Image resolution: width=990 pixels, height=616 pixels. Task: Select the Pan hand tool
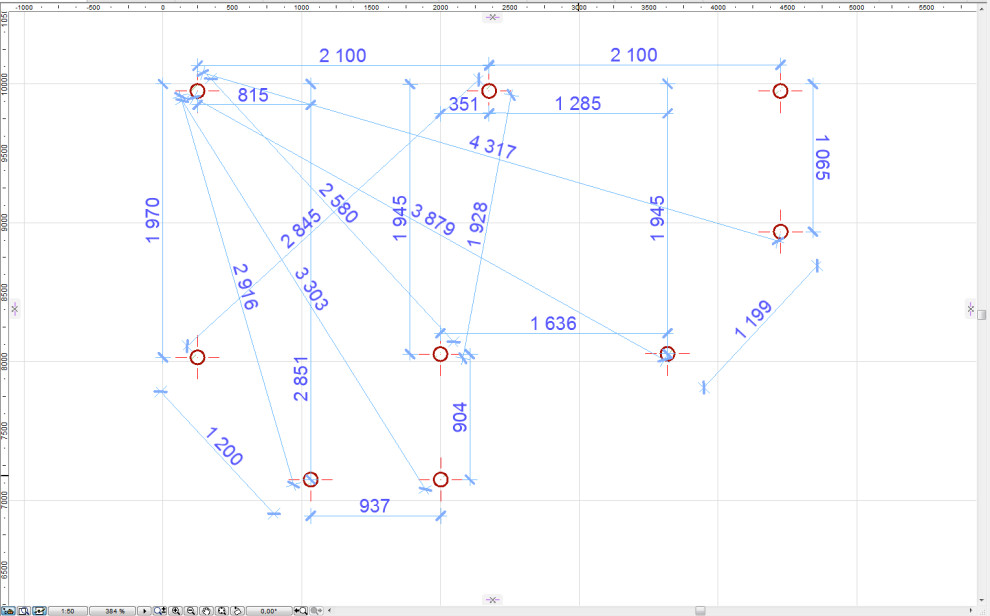(206, 610)
